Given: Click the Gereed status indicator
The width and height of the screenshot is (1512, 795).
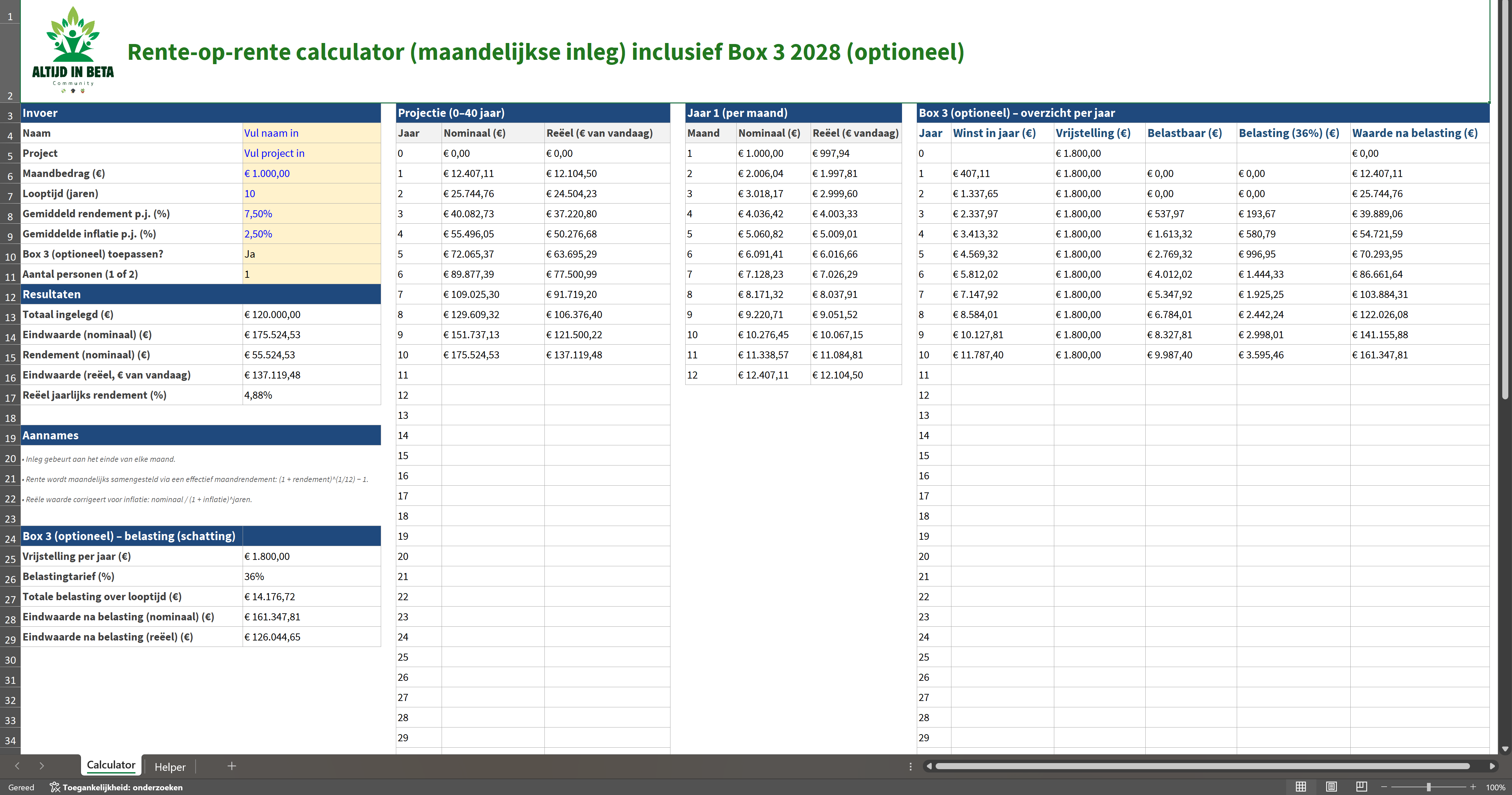Looking at the screenshot, I should [x=21, y=787].
